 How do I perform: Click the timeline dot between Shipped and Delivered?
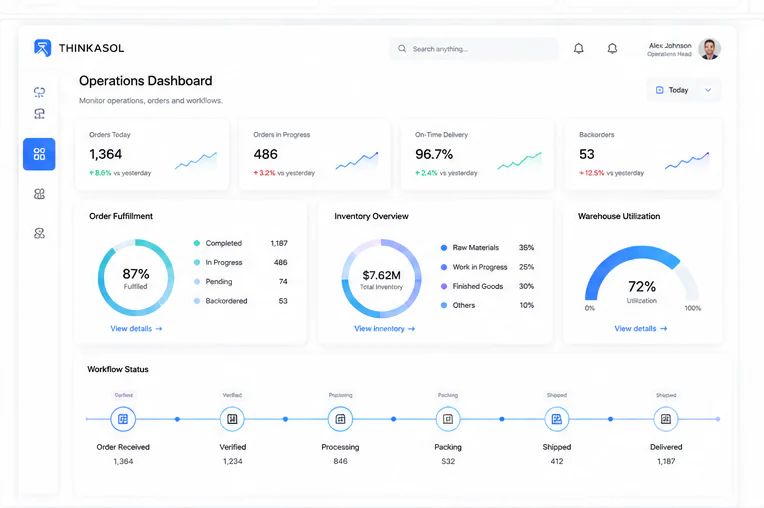(x=611, y=419)
